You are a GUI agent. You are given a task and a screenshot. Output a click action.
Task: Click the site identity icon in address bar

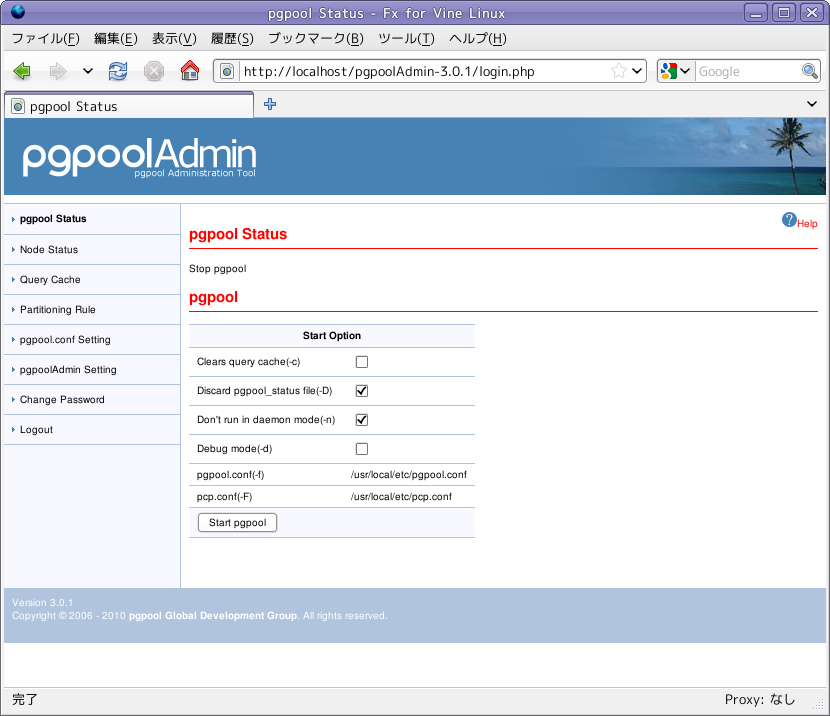[x=227, y=71]
